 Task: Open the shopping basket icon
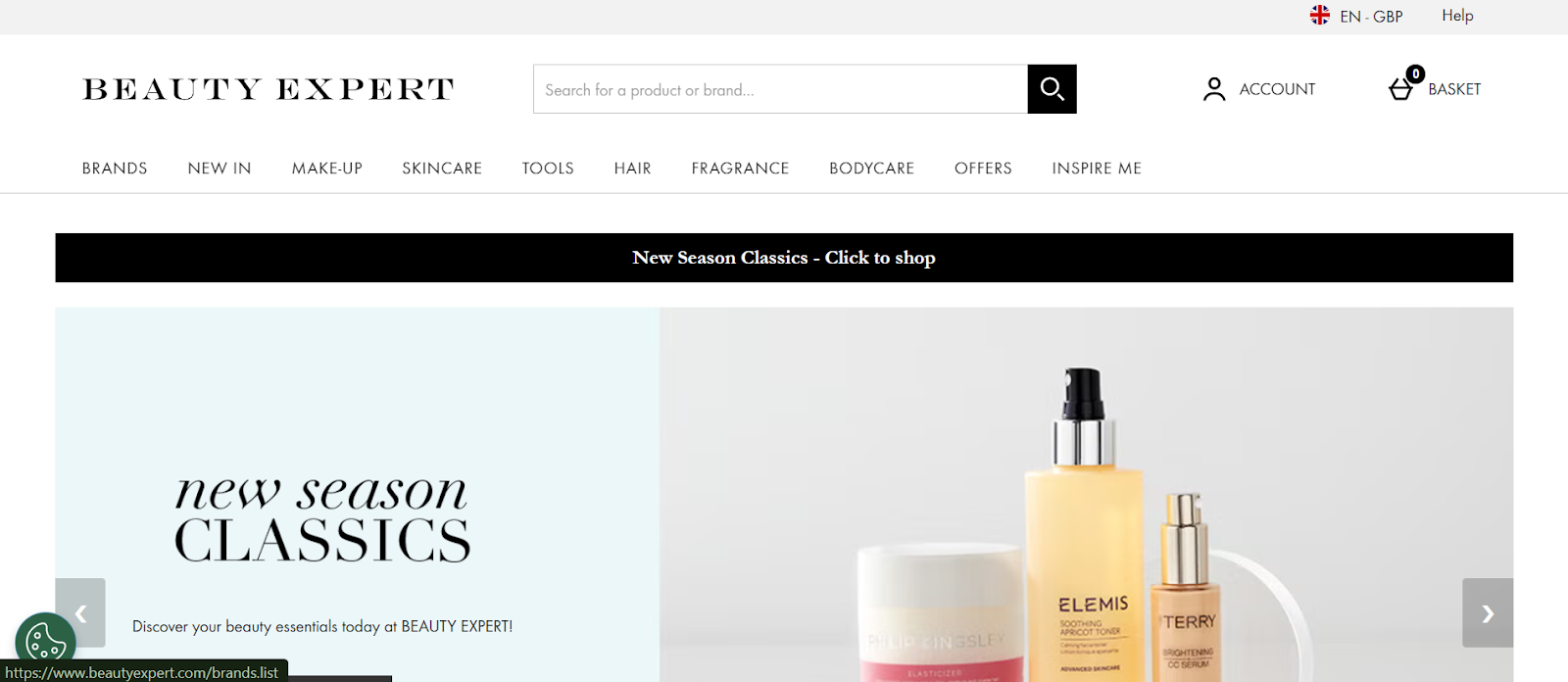(x=1401, y=89)
